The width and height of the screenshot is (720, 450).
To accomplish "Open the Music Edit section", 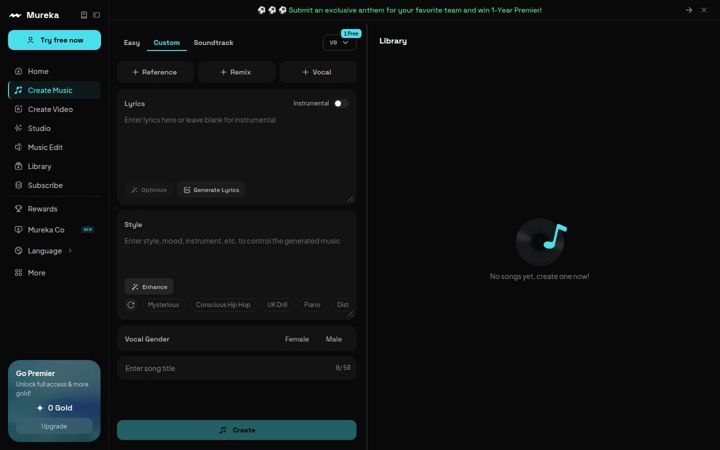I will (x=54, y=147).
